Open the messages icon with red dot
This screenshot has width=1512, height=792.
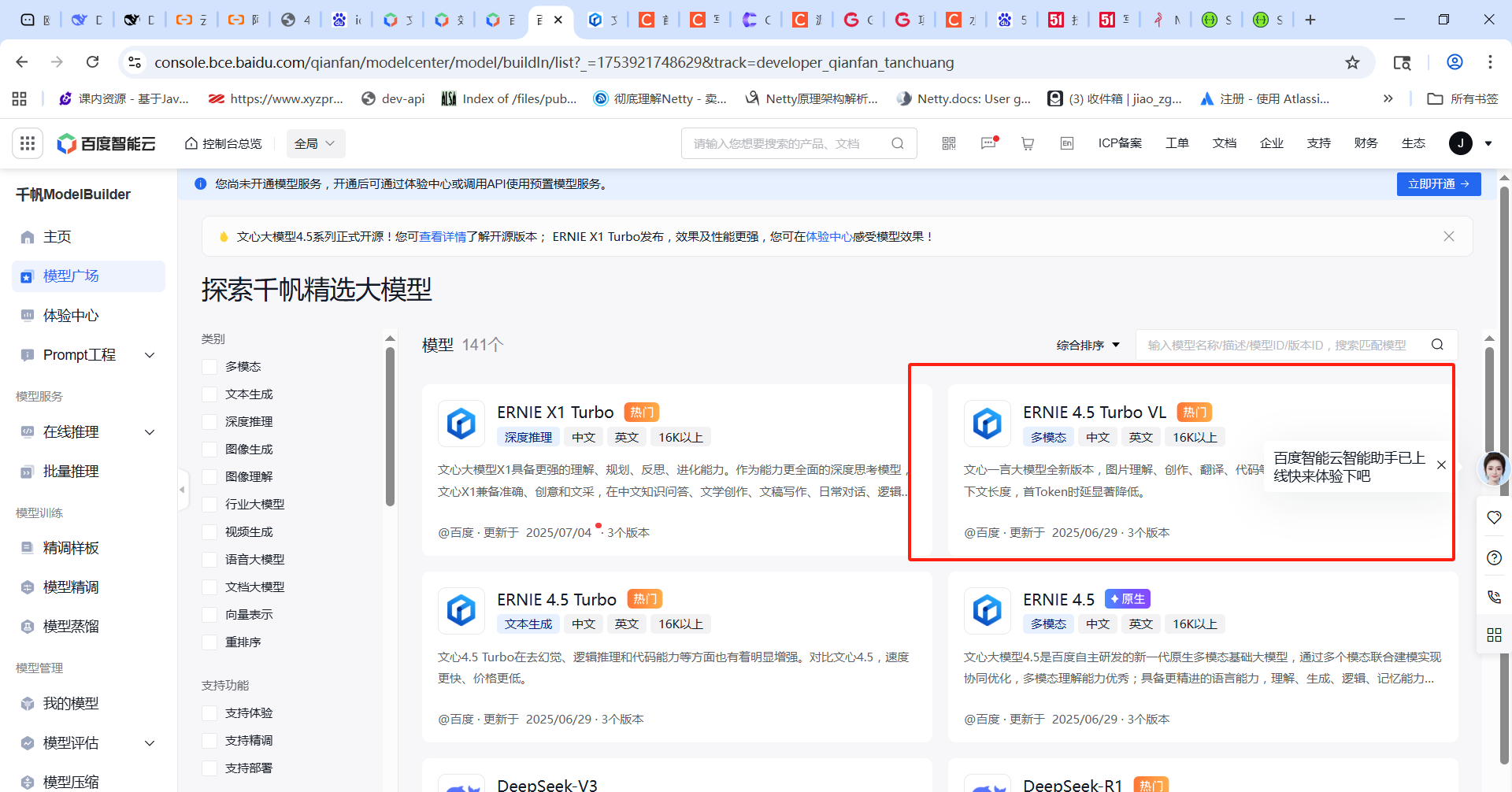pyautogui.click(x=989, y=143)
